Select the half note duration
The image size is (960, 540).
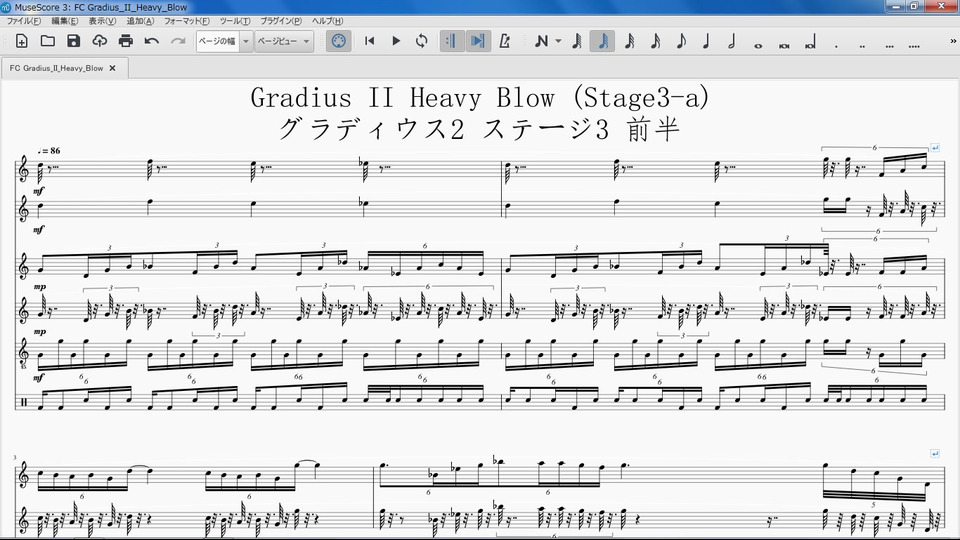[732, 41]
